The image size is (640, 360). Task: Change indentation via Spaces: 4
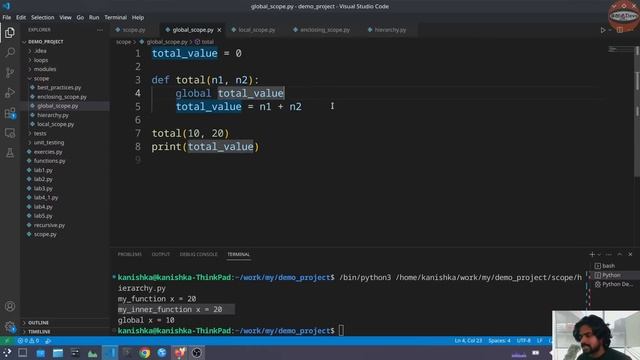[x=499, y=340]
